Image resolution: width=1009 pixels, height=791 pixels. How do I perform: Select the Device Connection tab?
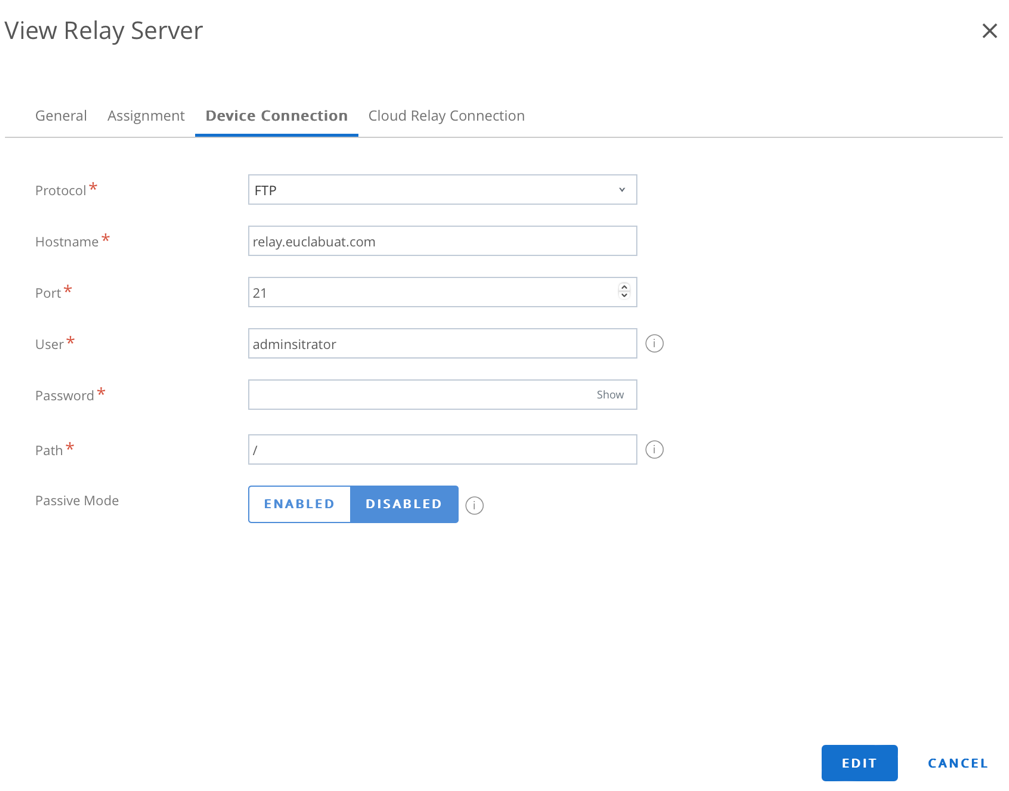click(x=276, y=116)
